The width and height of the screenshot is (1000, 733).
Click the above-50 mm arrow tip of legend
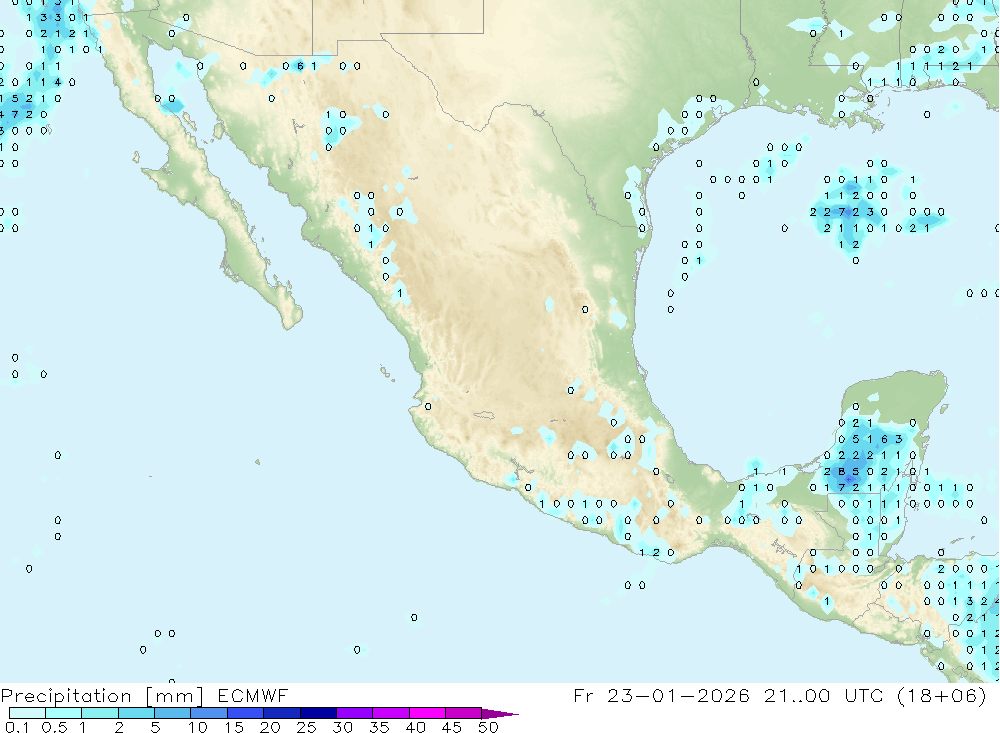tap(499, 713)
